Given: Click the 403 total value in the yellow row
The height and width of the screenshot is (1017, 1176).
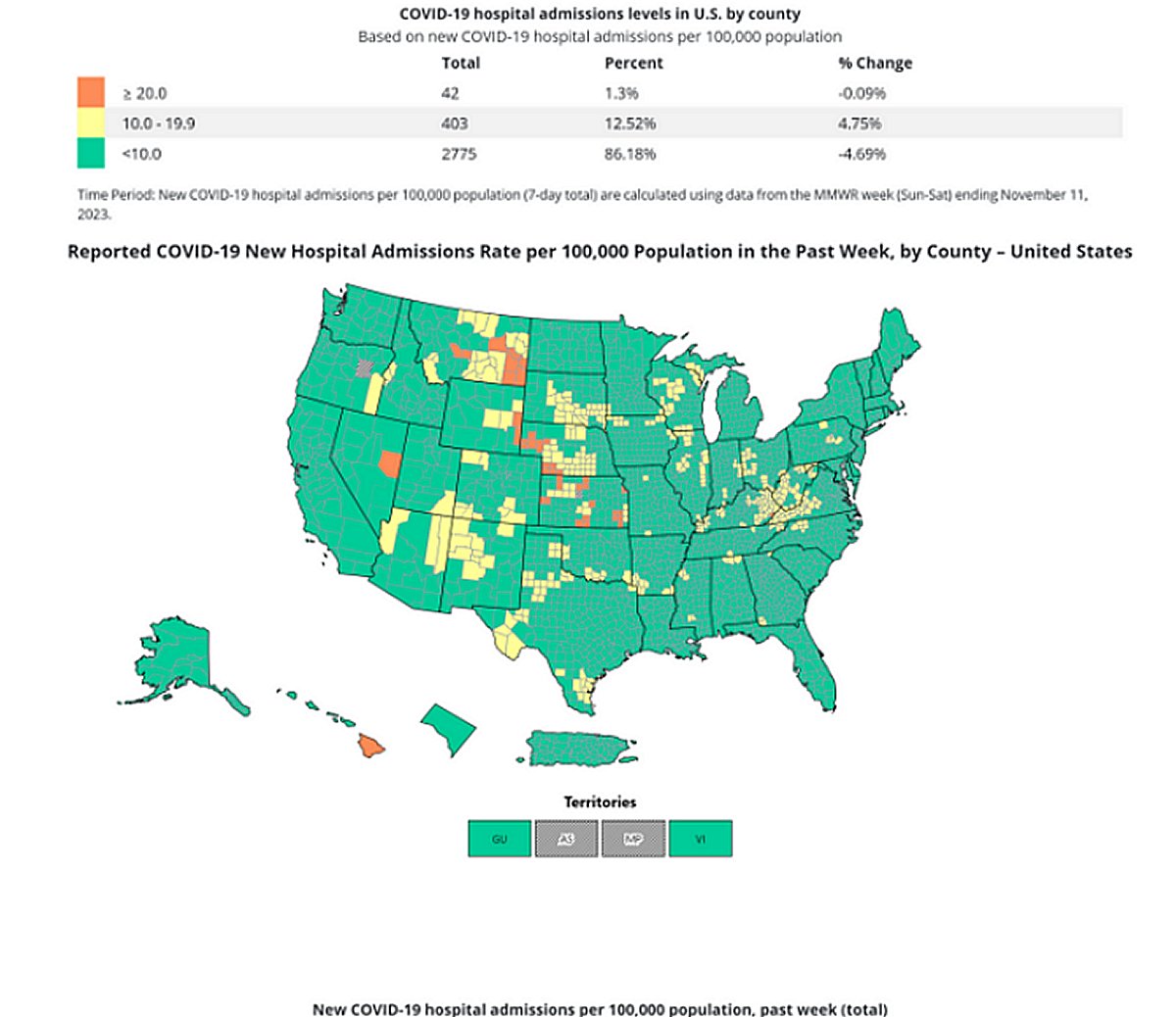Looking at the screenshot, I should tap(454, 123).
